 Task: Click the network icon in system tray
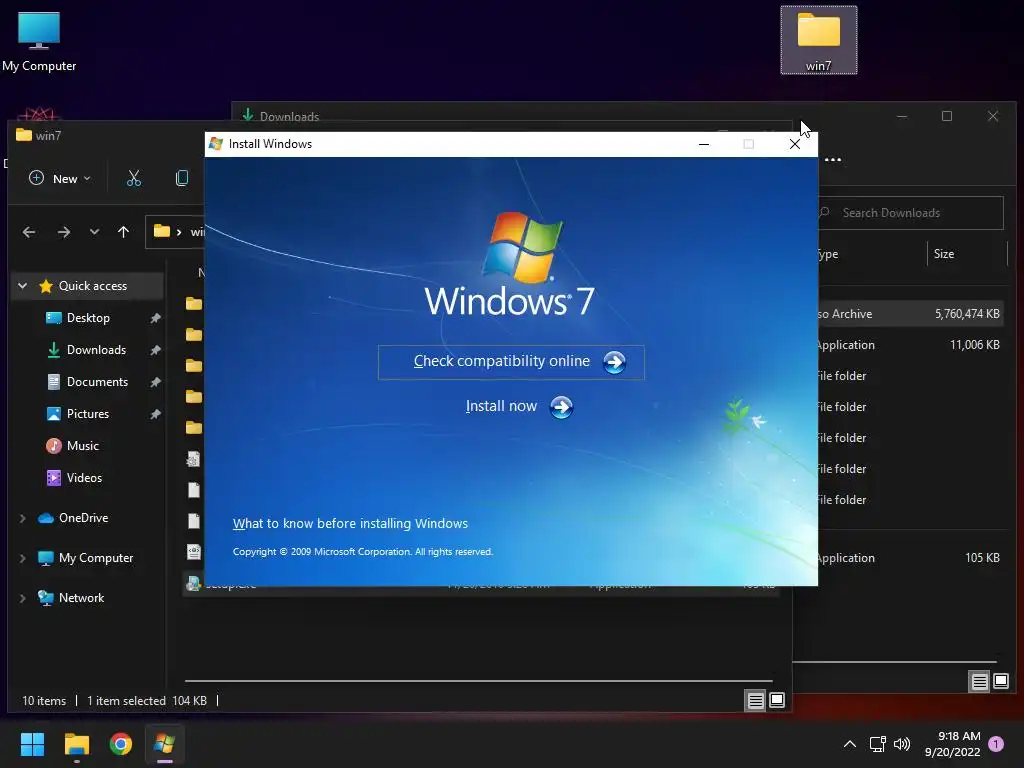(877, 744)
